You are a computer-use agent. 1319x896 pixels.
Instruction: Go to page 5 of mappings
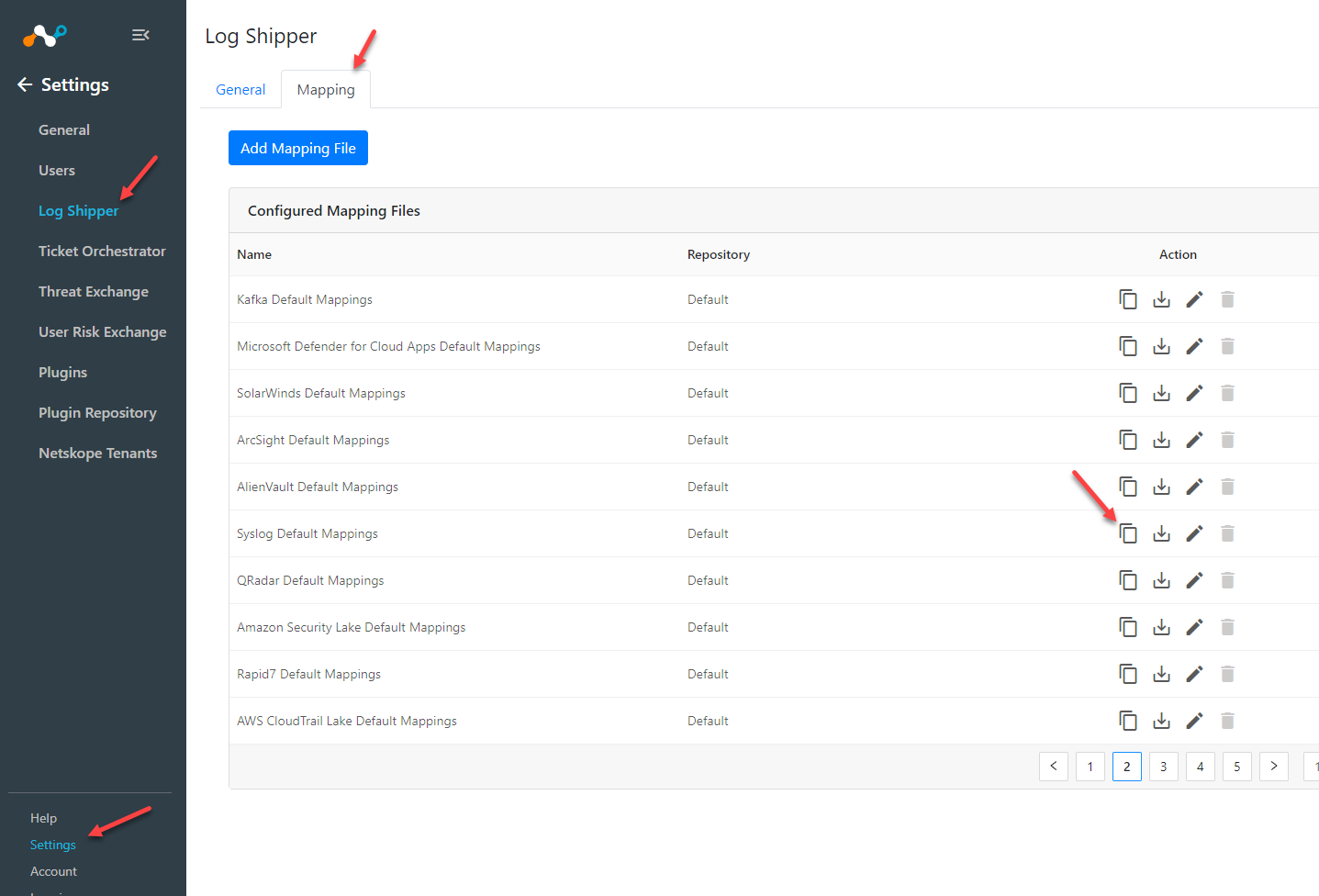point(1237,767)
